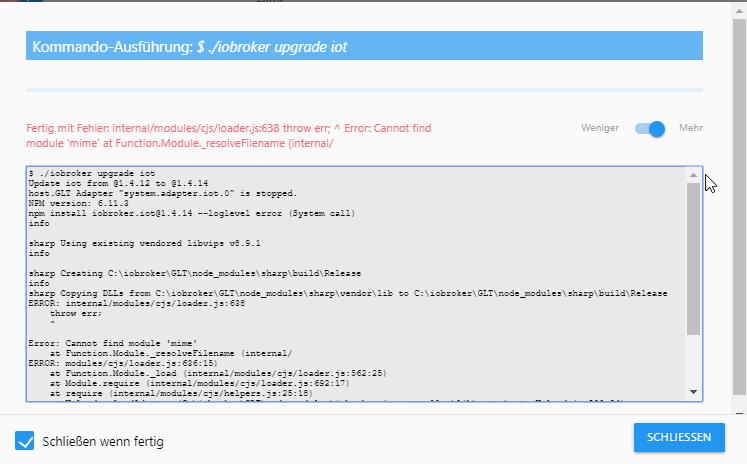747x464 pixels.
Task: Click the 'Mehr' label
Action: click(691, 128)
